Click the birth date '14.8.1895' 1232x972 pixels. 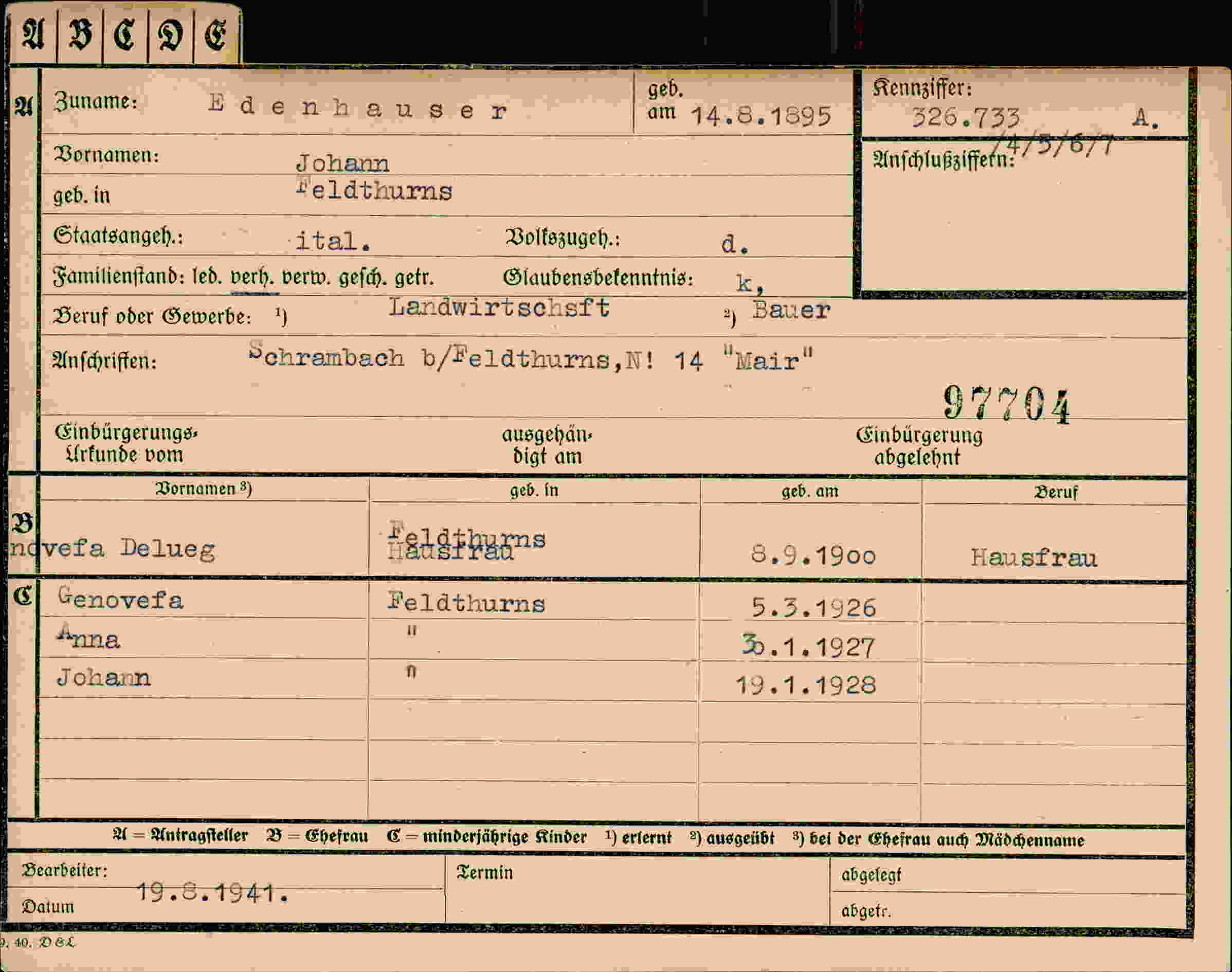click(x=761, y=116)
